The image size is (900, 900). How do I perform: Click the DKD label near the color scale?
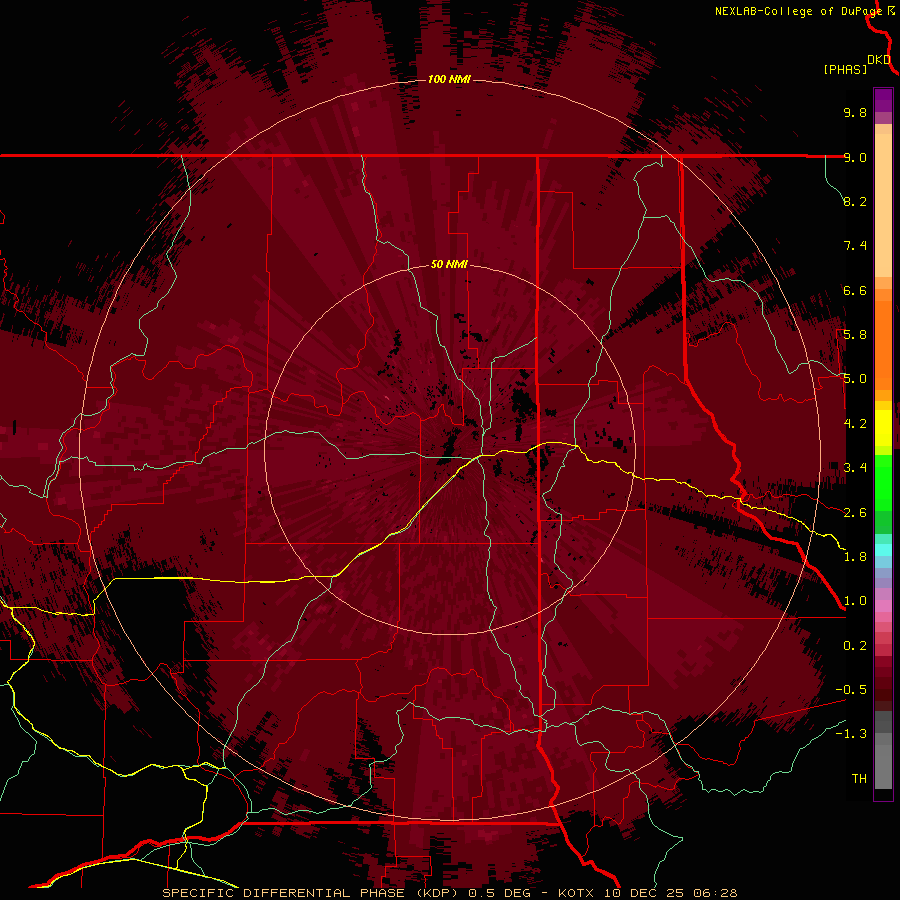tap(879, 60)
